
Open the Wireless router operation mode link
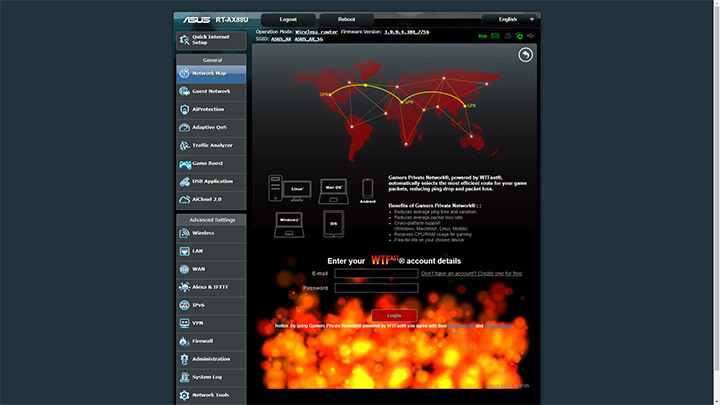[316, 32]
